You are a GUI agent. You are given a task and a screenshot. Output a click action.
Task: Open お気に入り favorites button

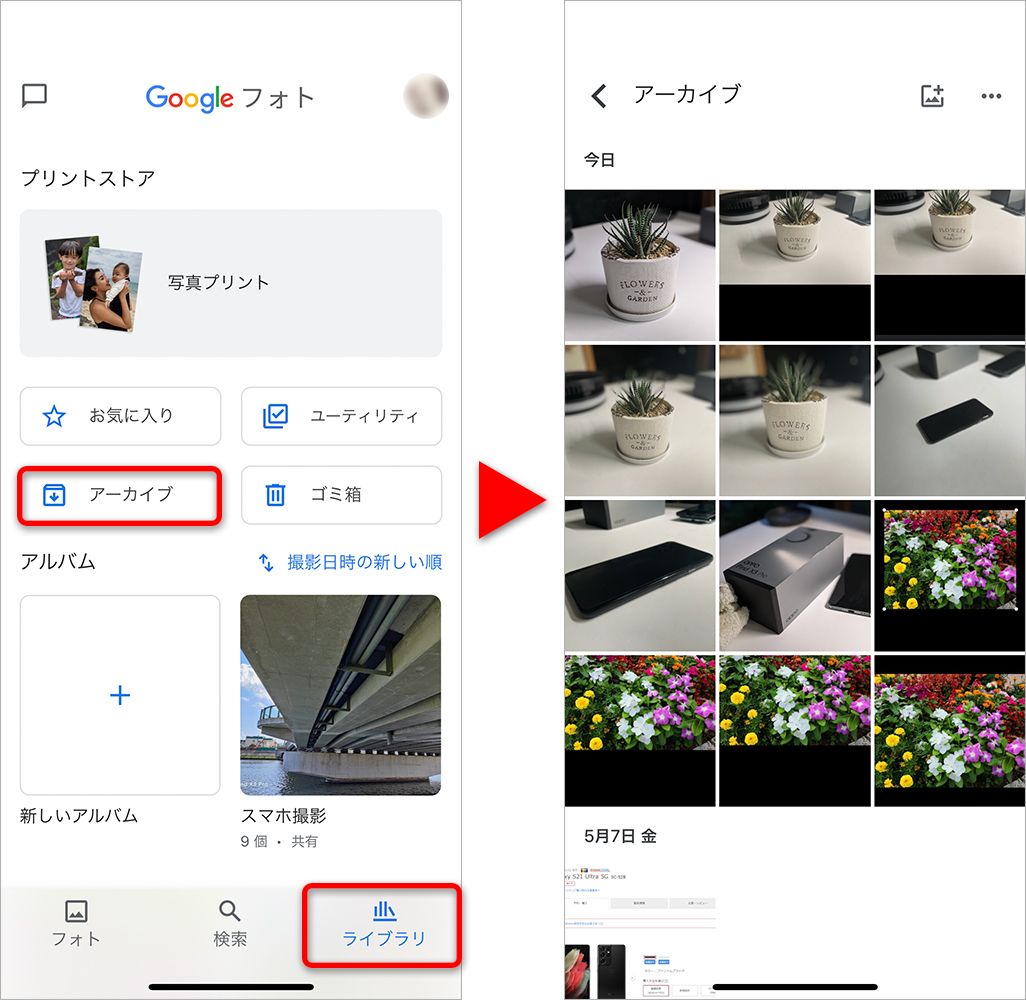click(120, 416)
